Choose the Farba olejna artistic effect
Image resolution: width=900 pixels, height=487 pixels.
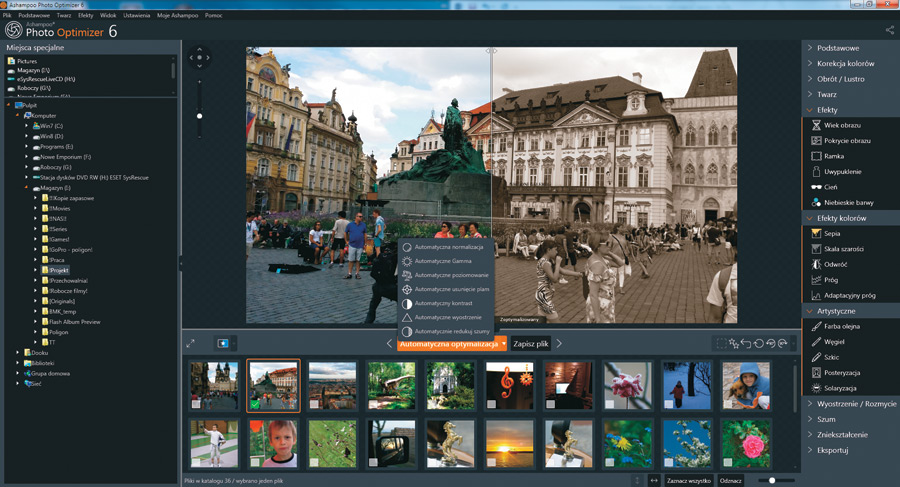click(842, 326)
